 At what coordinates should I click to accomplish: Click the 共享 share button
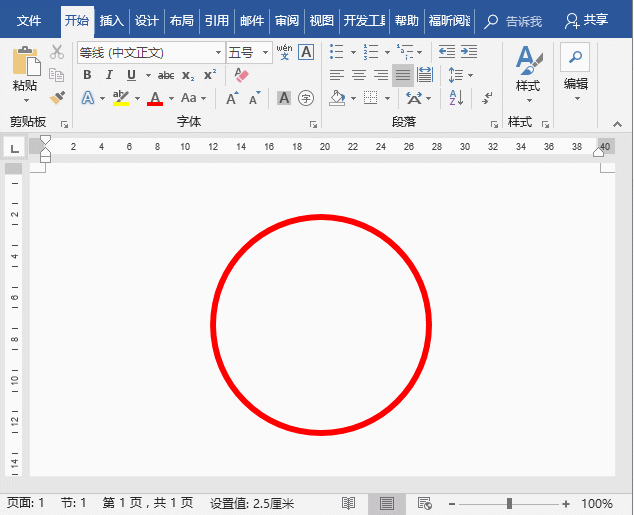[586, 20]
